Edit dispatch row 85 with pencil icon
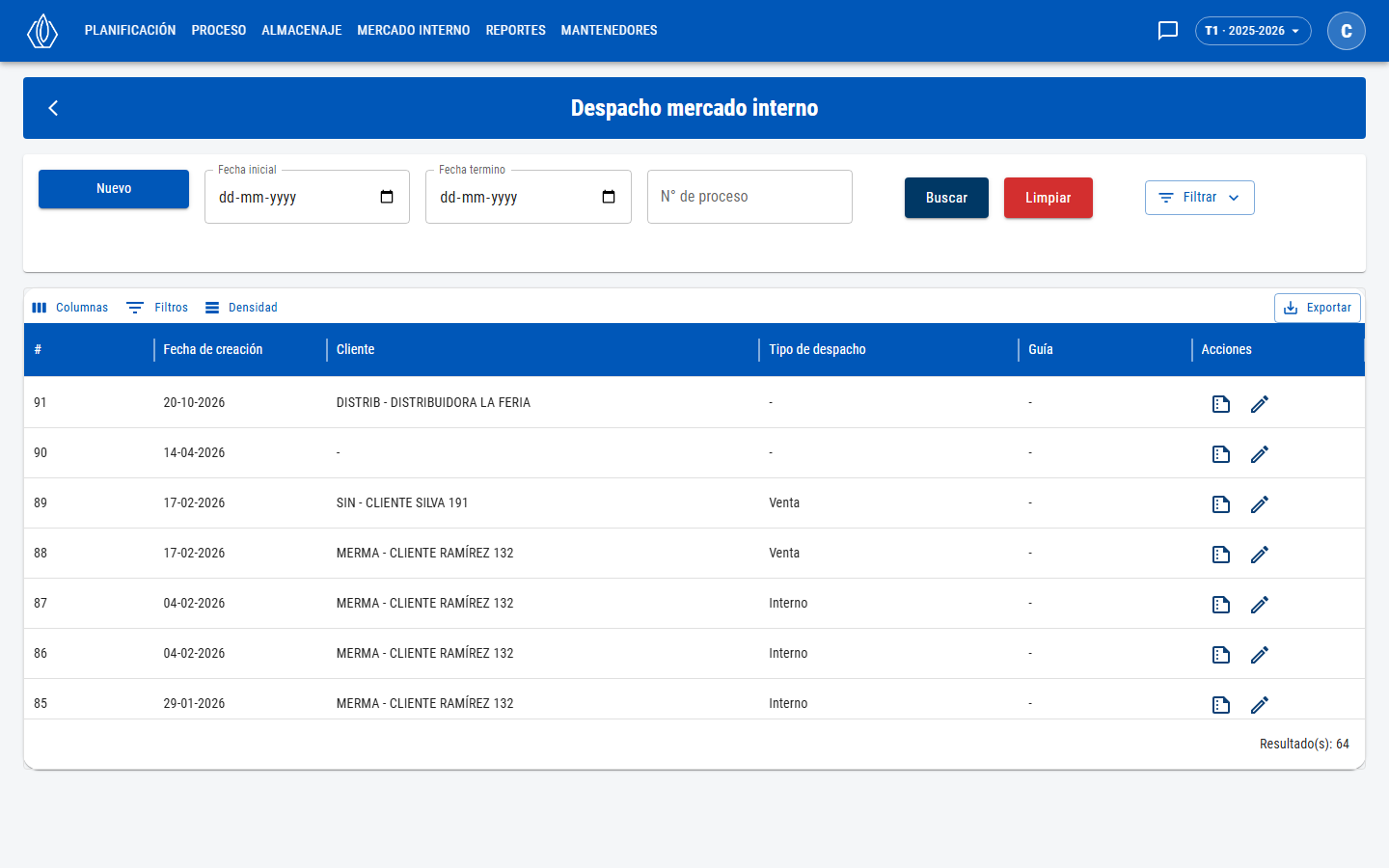 click(x=1260, y=705)
